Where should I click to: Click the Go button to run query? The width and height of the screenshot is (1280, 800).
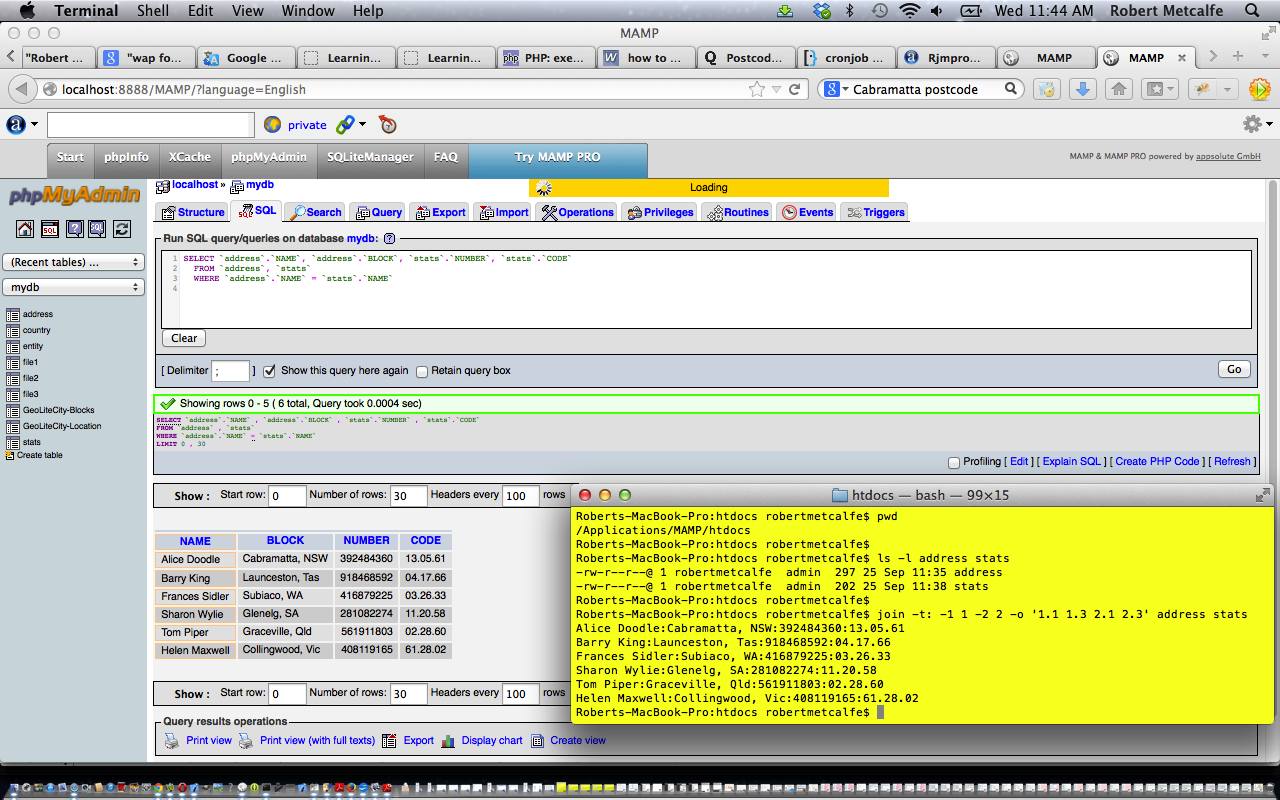pyautogui.click(x=1234, y=369)
